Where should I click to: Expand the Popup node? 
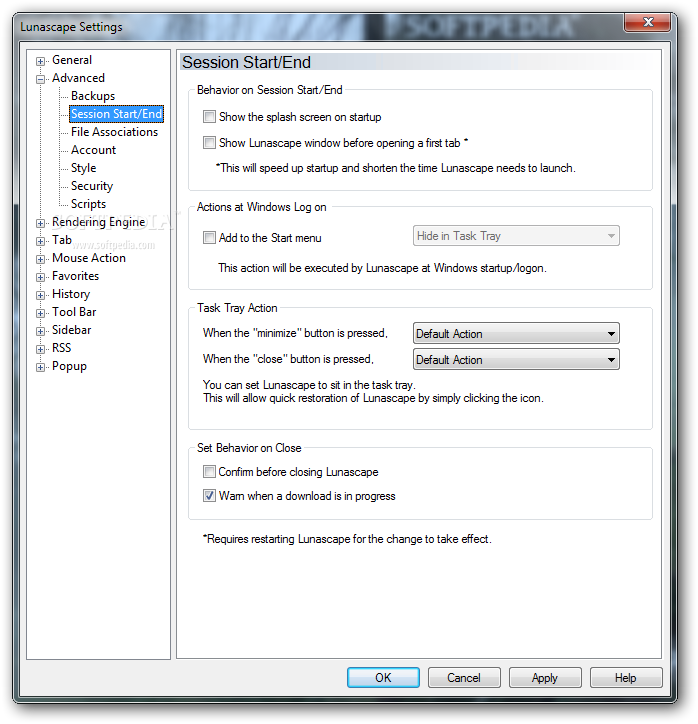pyautogui.click(x=41, y=367)
